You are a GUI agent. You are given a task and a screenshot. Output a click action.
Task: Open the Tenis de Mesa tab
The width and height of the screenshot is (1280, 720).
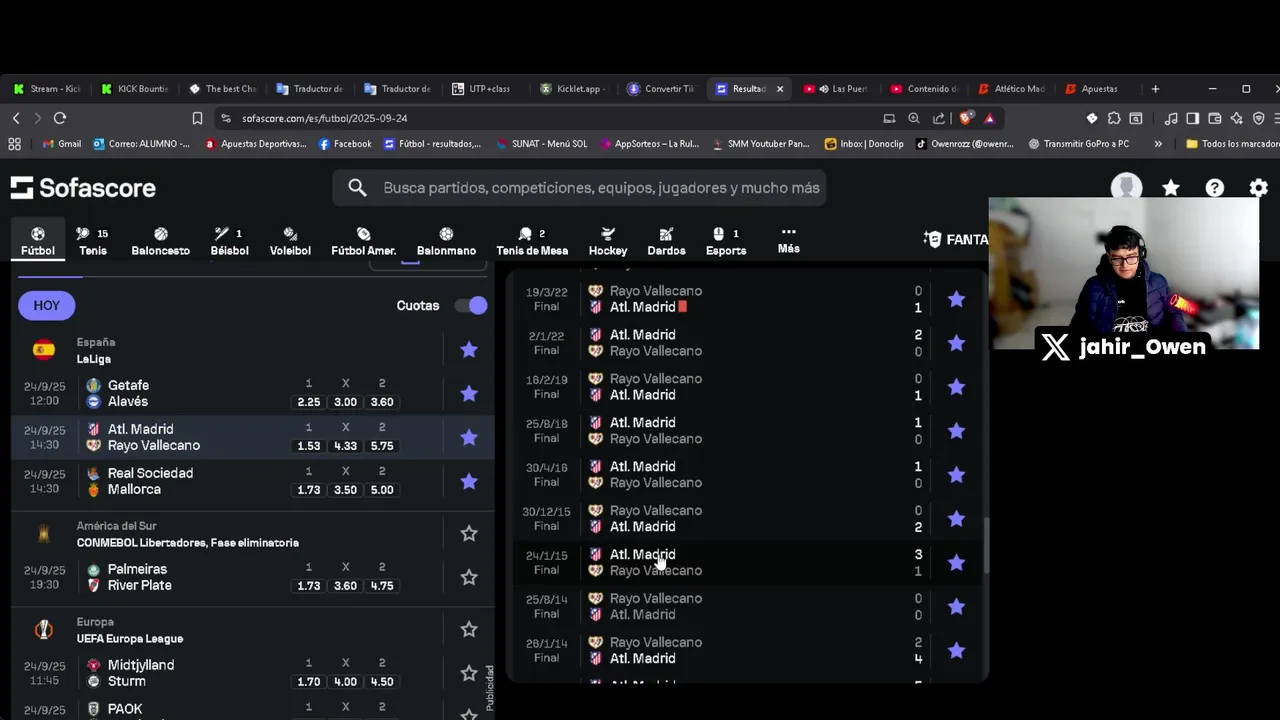pos(532,241)
